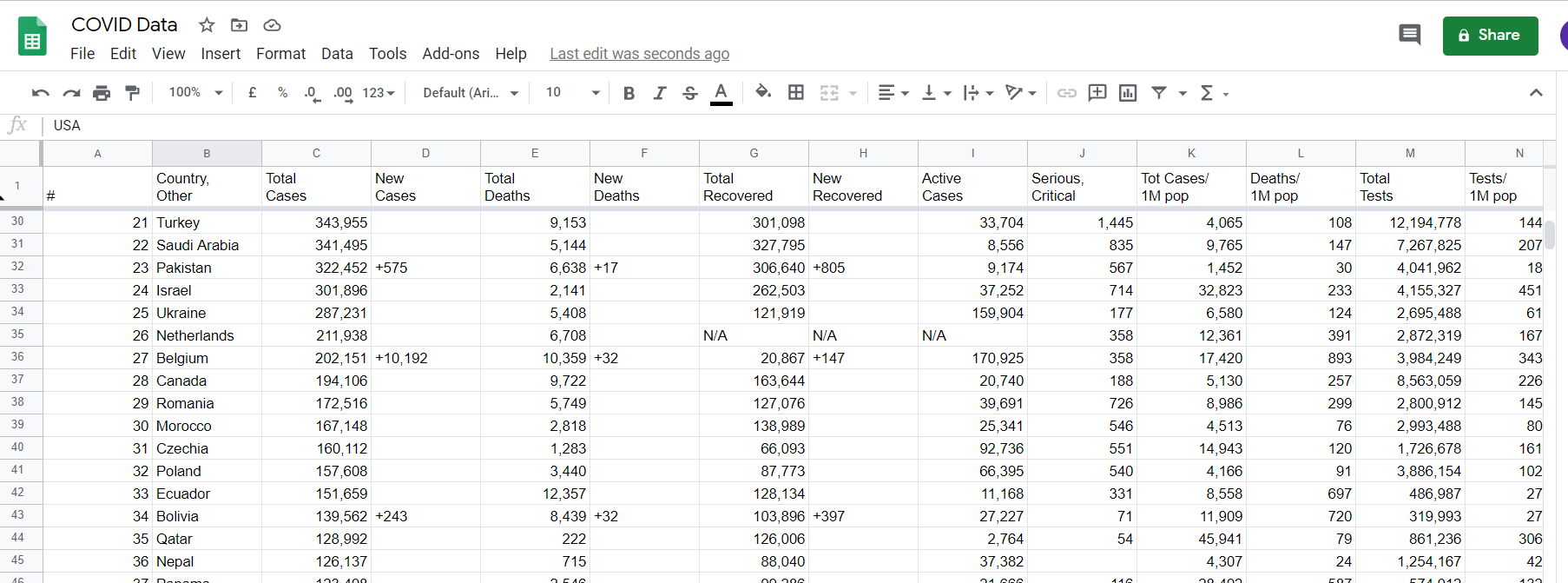The width and height of the screenshot is (1568, 583).
Task: Click the Borders grid icon
Action: tap(795, 92)
